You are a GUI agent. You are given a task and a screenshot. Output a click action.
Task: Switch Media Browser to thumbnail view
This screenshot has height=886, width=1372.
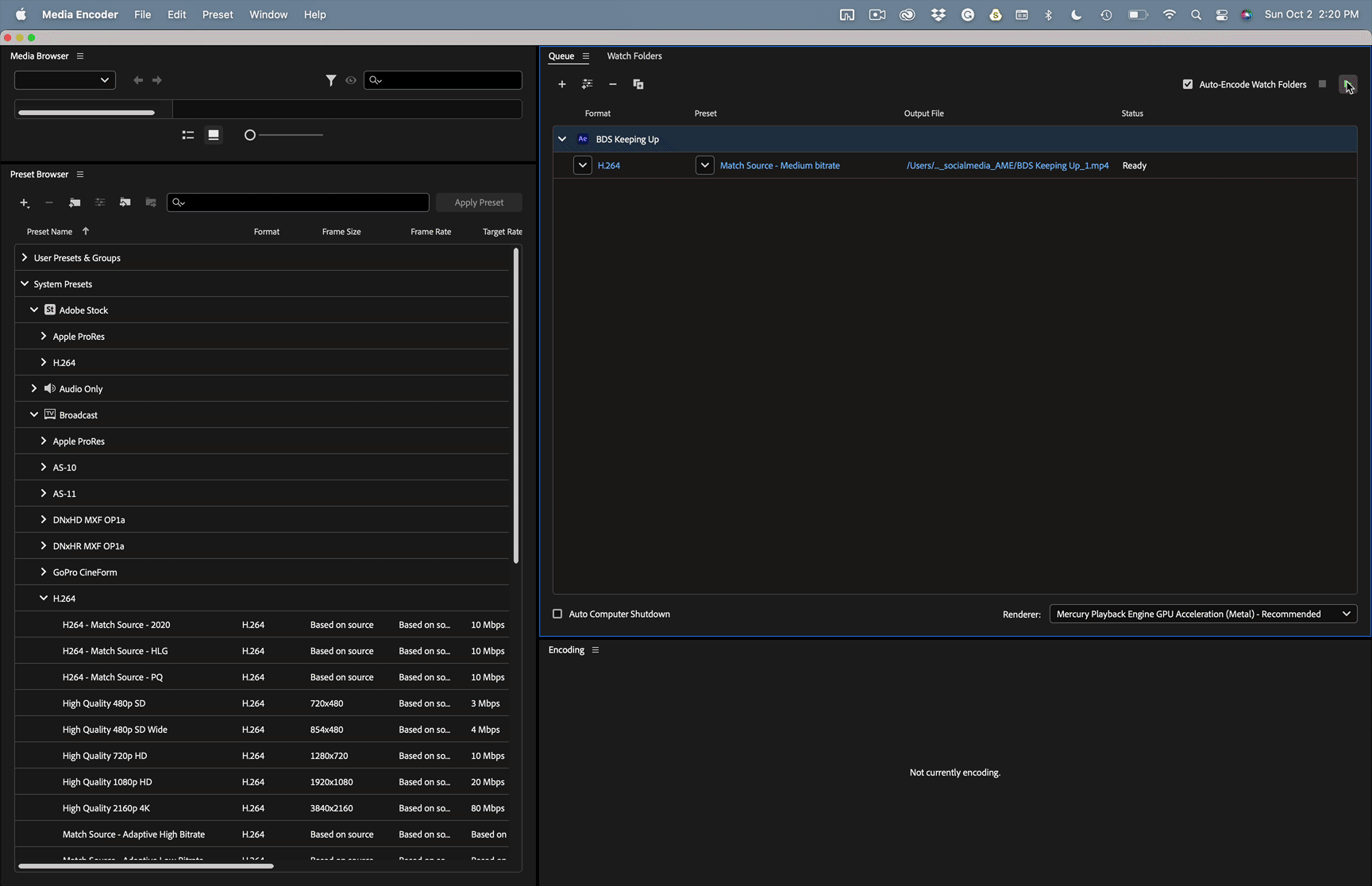coord(214,135)
